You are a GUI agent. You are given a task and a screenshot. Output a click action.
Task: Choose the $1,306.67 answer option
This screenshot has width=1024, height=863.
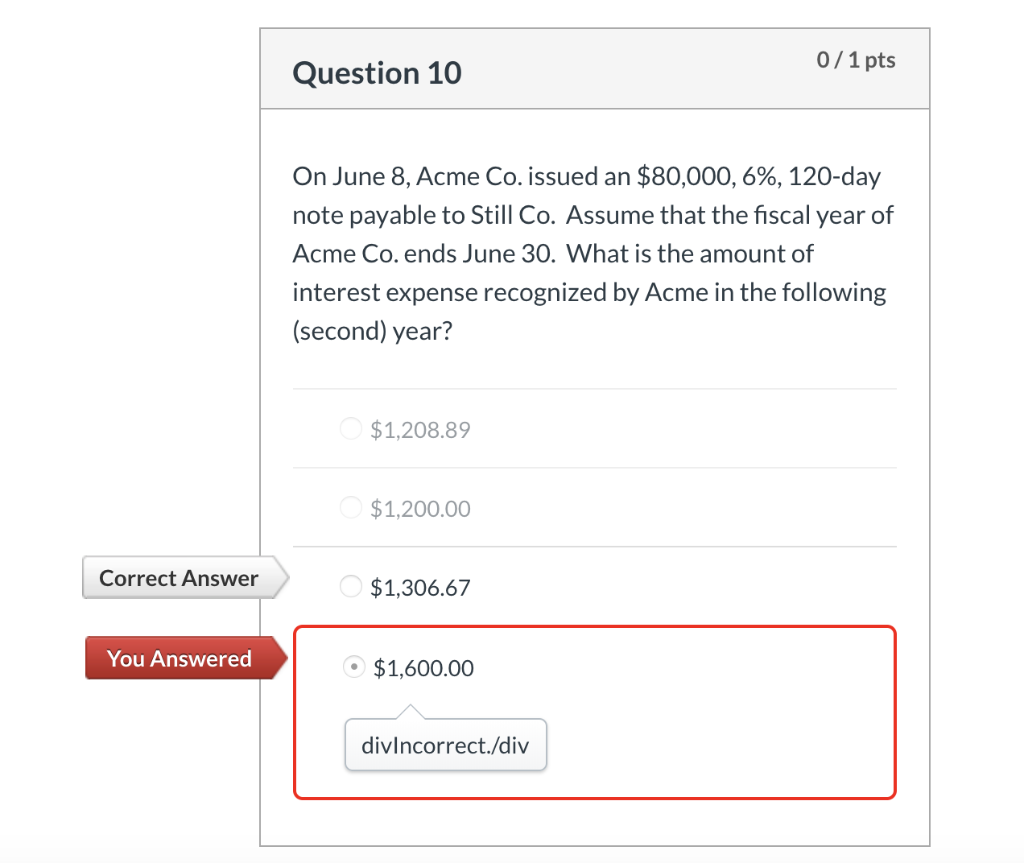click(x=351, y=586)
